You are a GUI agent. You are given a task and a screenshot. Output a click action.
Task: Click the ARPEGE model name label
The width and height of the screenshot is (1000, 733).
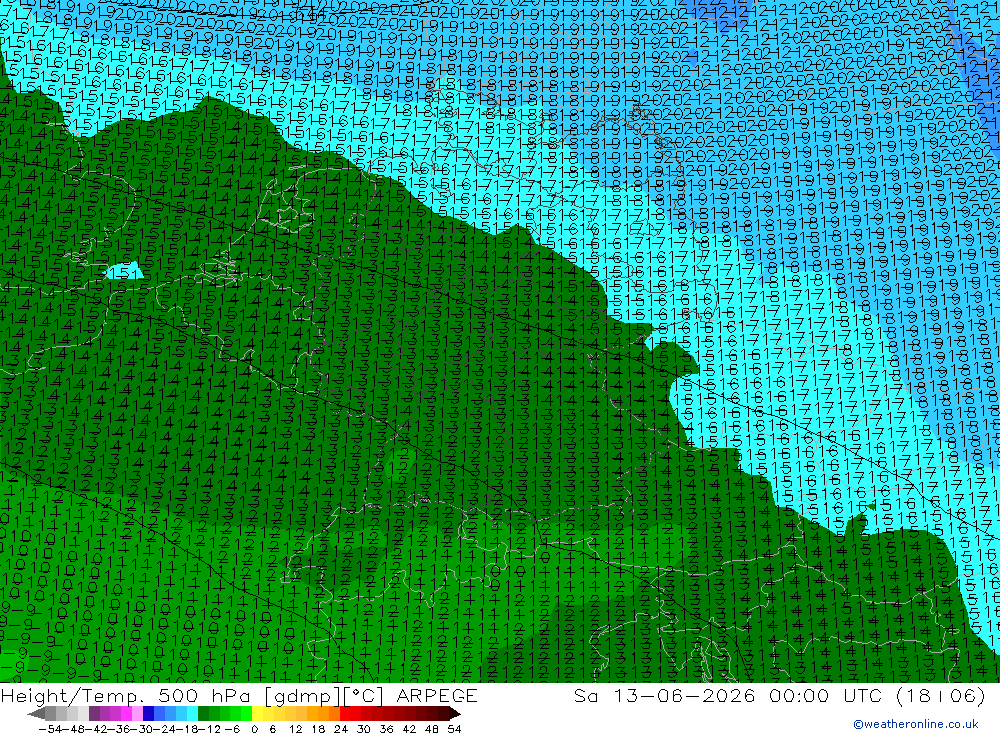pyautogui.click(x=436, y=695)
